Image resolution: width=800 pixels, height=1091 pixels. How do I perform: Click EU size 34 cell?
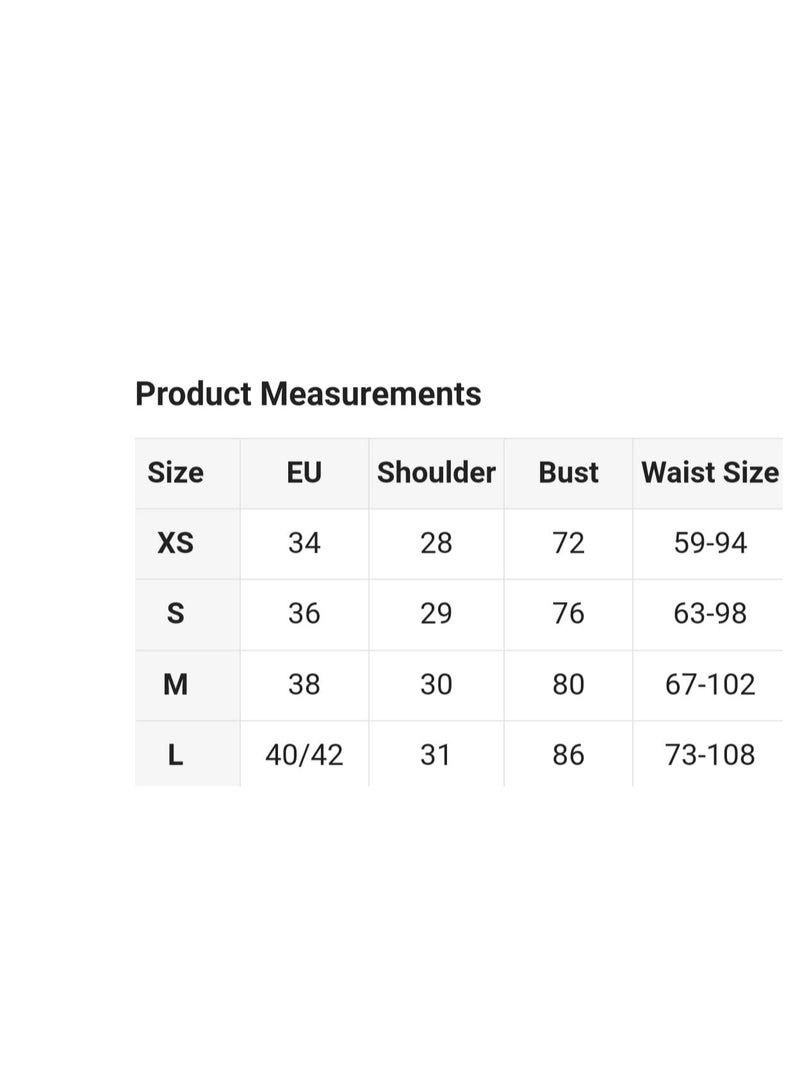[304, 543]
